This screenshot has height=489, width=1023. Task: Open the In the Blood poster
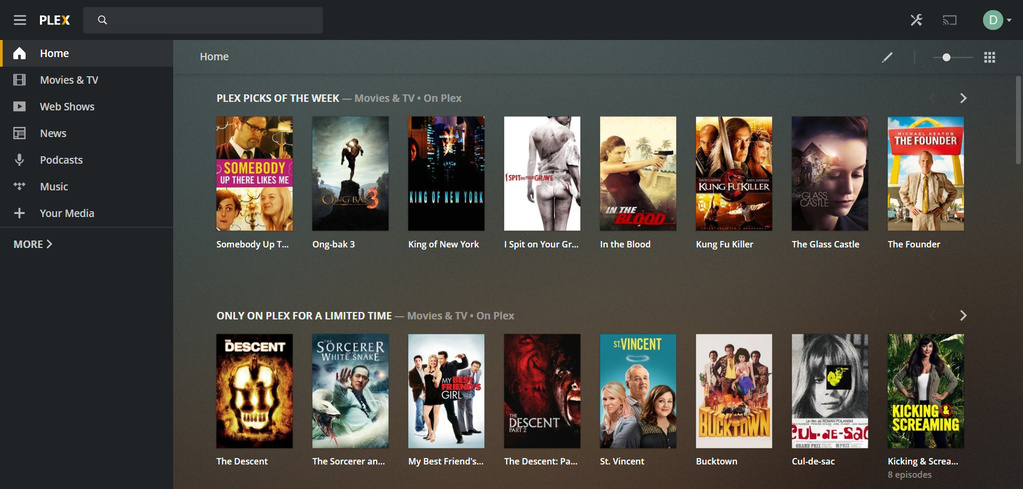click(638, 173)
